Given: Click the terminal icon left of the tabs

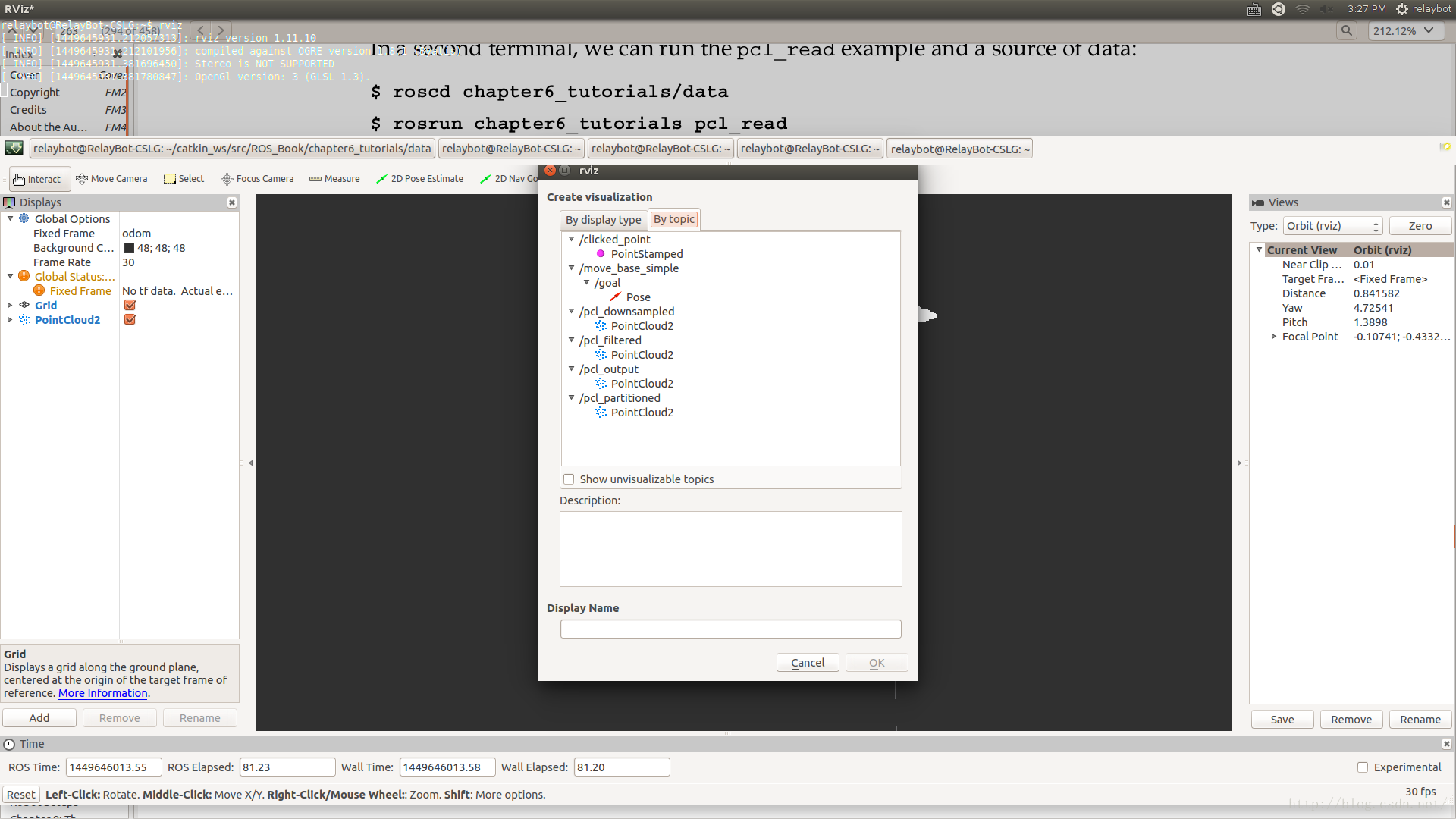Looking at the screenshot, I should pos(14,149).
